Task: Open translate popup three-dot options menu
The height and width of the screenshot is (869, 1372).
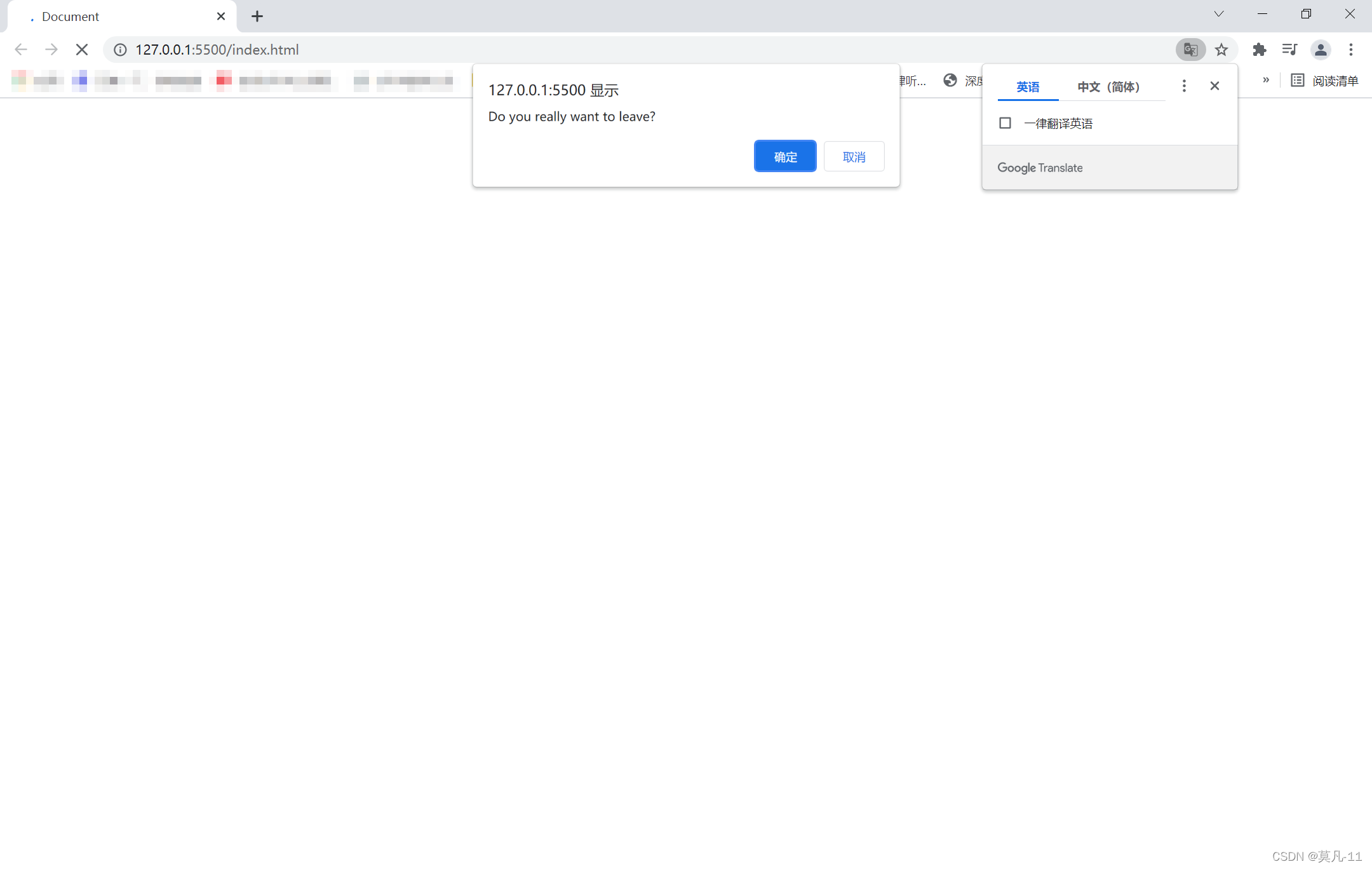Action: [x=1184, y=86]
